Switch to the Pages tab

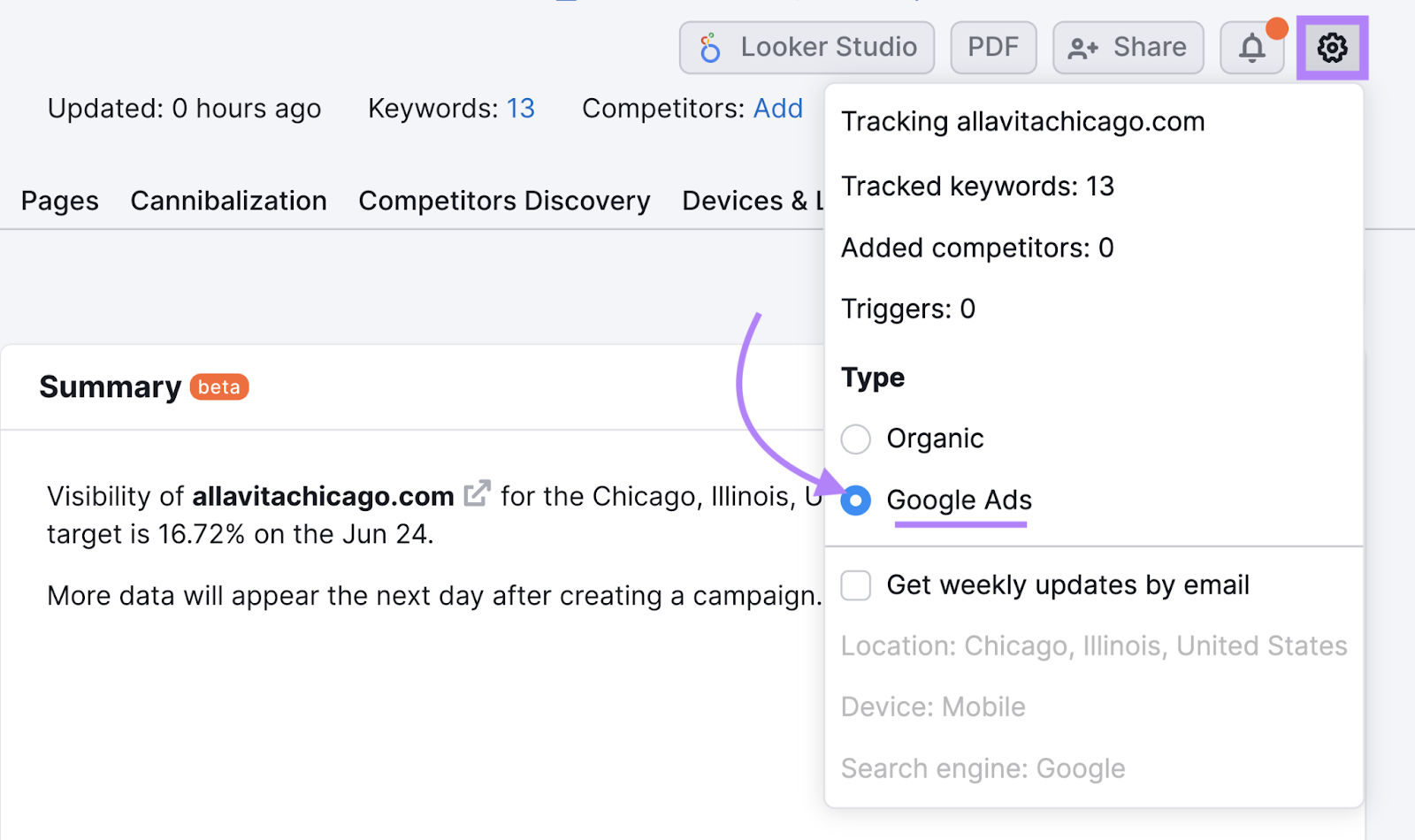[58, 201]
